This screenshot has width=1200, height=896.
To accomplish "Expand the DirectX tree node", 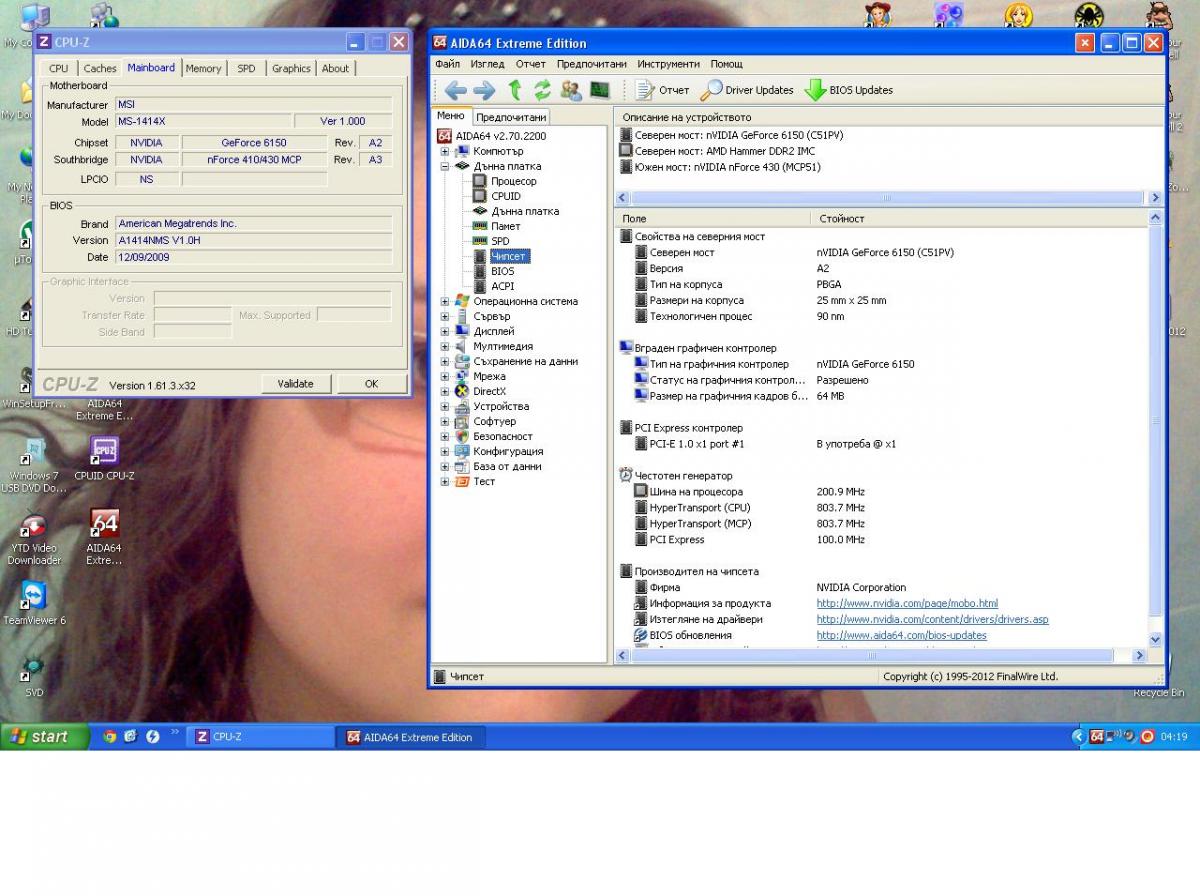I will point(445,391).
